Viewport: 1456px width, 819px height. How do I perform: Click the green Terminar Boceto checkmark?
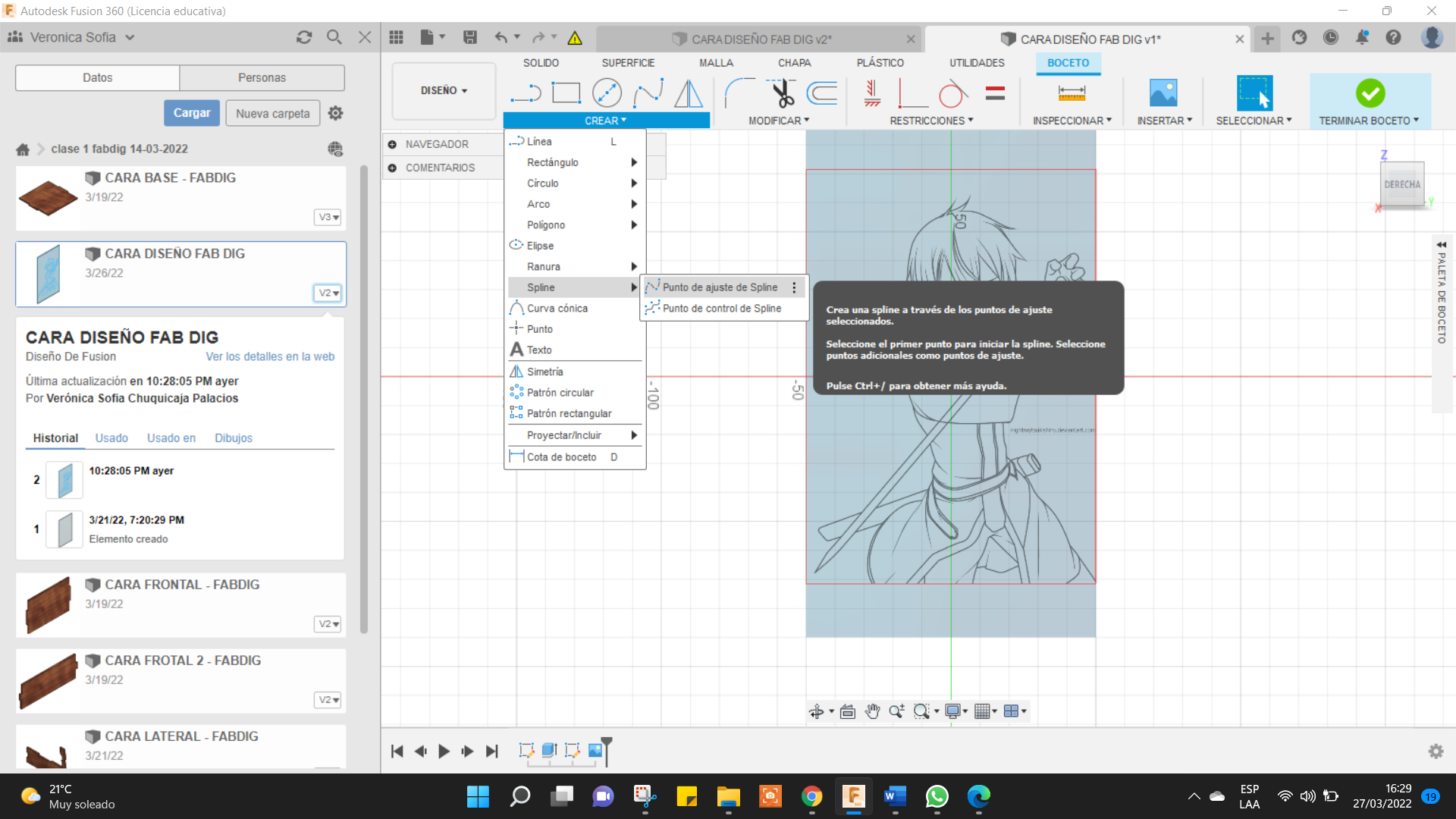(x=1370, y=93)
